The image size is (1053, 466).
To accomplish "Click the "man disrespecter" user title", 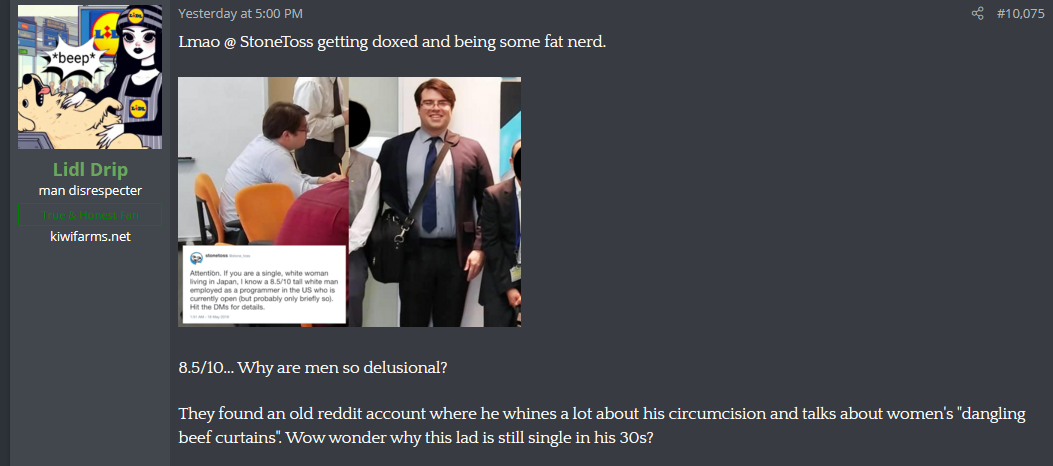I will (x=90, y=191).
